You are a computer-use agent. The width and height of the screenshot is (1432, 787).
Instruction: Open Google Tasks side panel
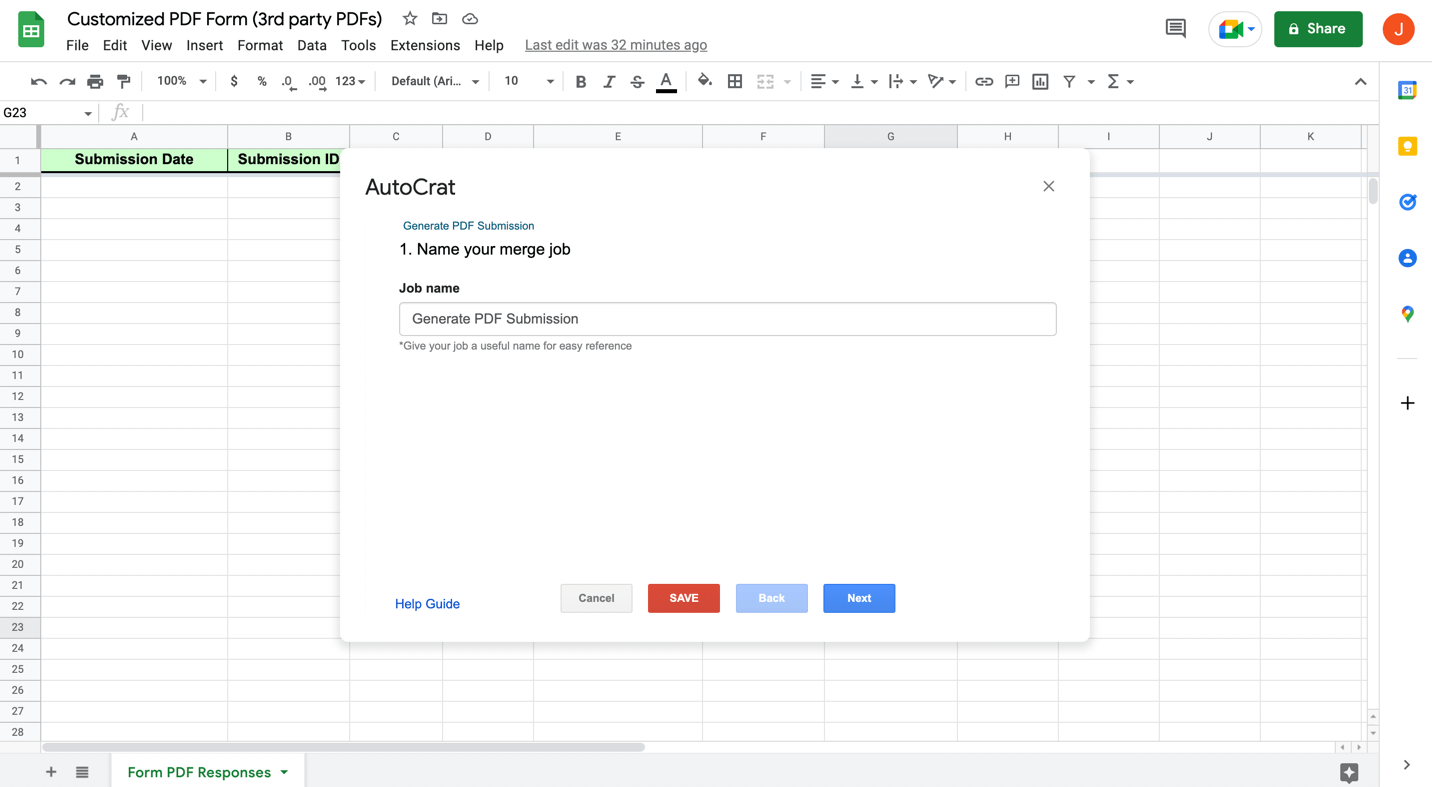point(1407,202)
